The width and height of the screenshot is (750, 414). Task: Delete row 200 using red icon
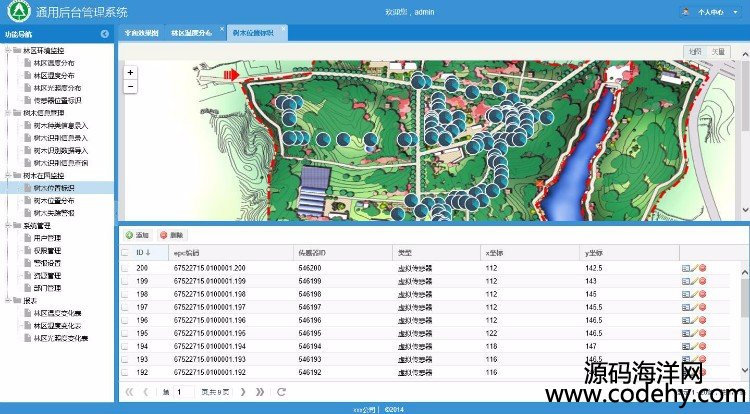702,268
